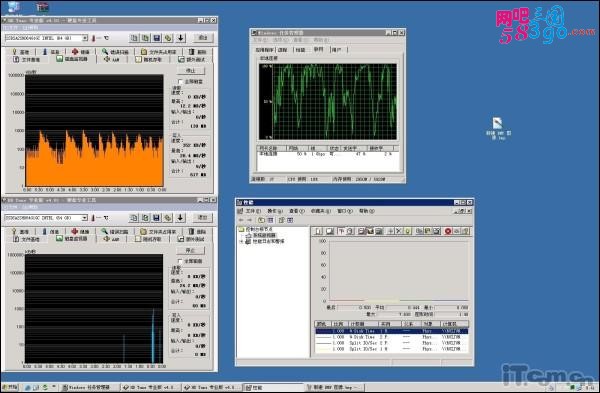Viewport: 600px width, 393px height.
Task: Open the 文件(F) menu in the Performance console
Action: click(x=253, y=211)
